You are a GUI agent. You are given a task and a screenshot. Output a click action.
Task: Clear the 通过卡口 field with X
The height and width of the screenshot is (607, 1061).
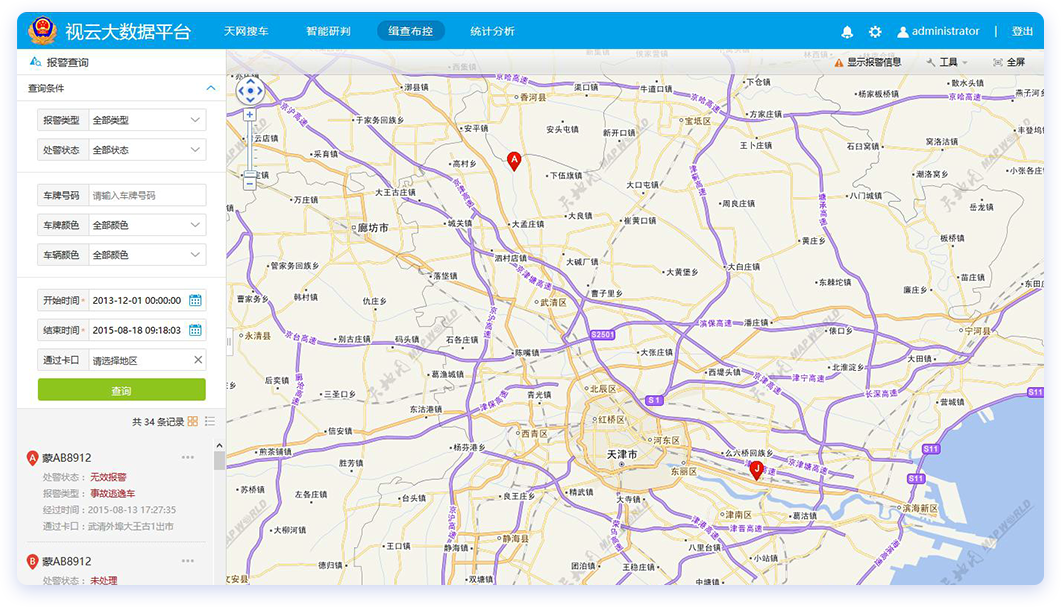coord(198,360)
